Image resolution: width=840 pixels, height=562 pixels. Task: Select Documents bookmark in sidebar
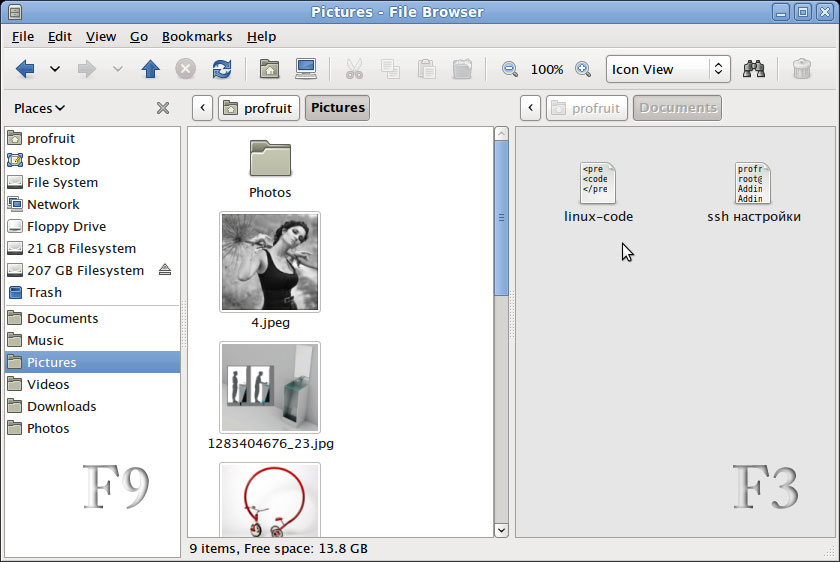tap(93, 318)
